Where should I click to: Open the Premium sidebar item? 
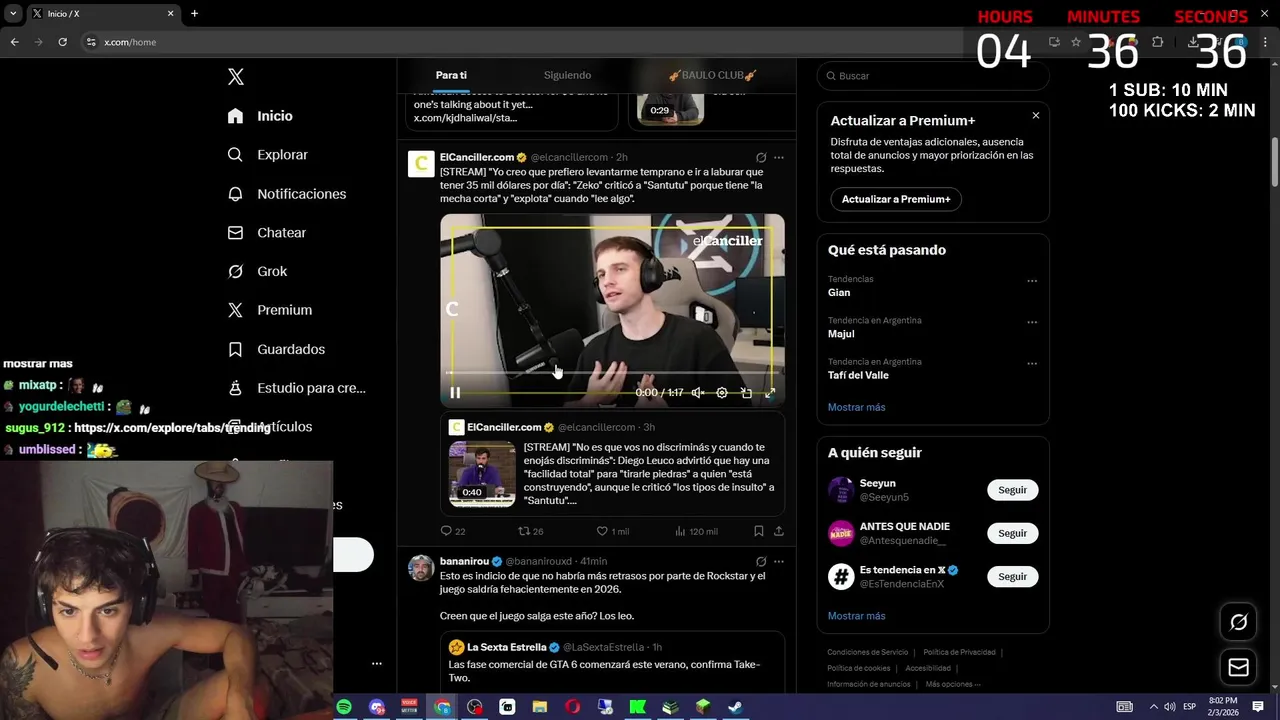tap(270, 310)
